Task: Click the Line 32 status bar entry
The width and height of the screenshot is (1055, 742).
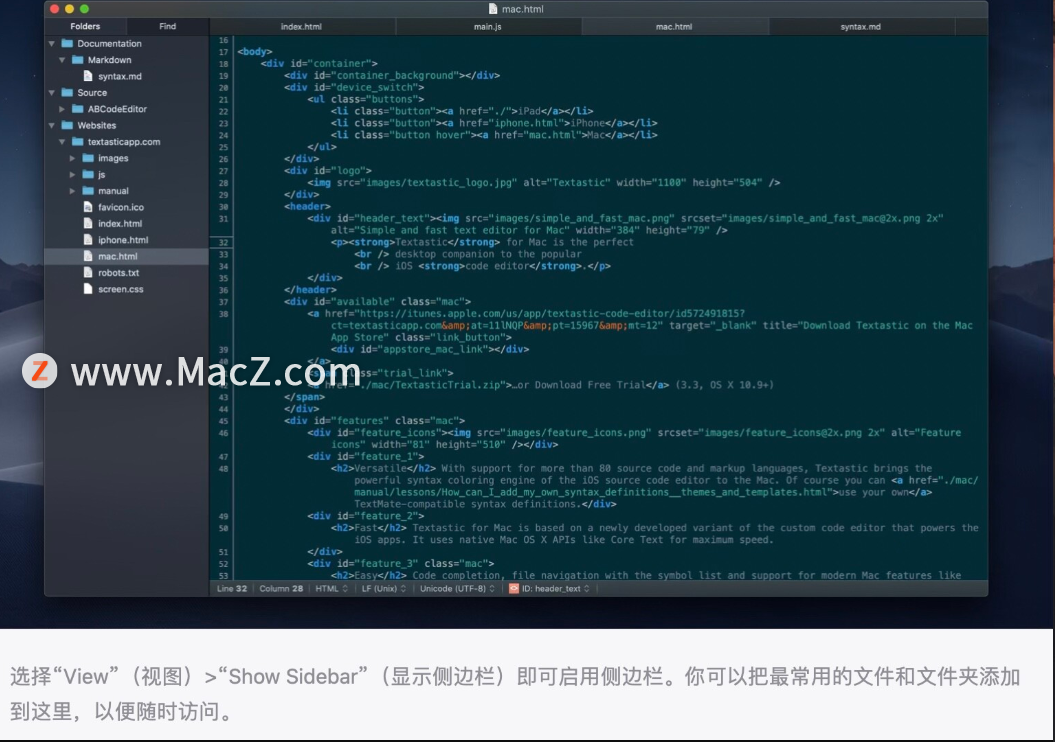Action: [x=231, y=589]
